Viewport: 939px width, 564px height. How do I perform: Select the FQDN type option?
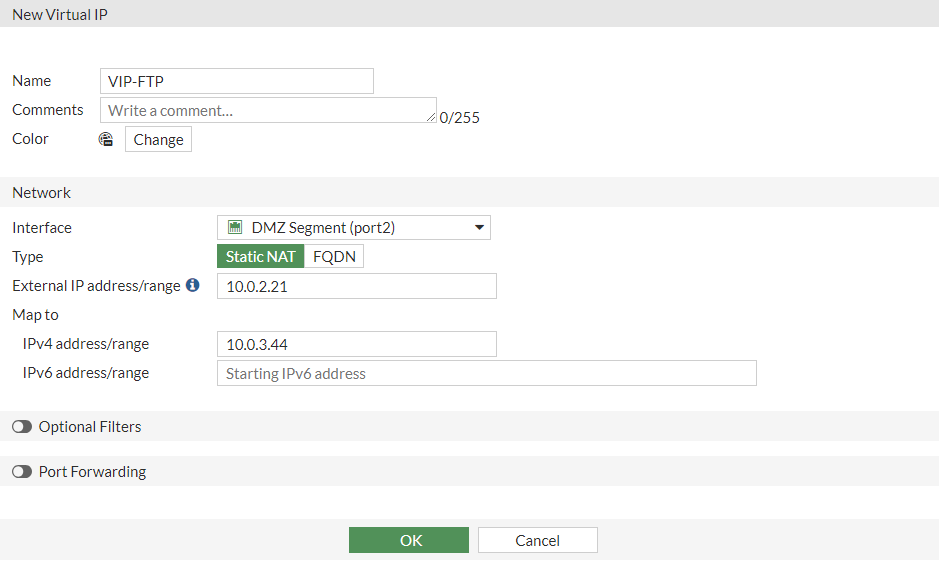334,257
